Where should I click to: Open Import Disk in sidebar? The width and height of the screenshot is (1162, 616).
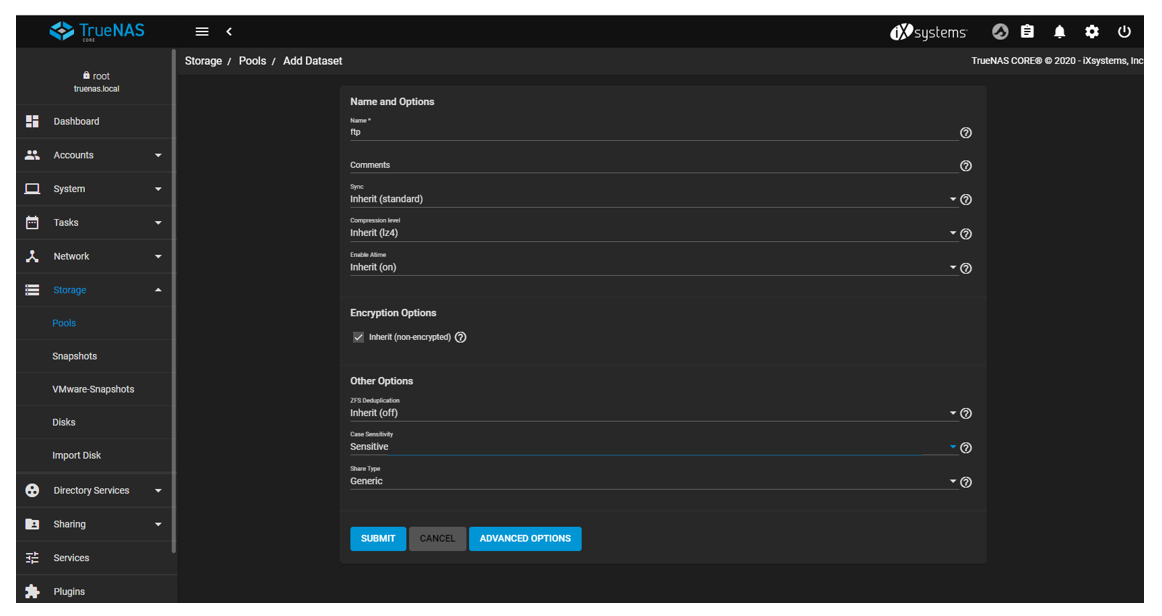click(76, 455)
